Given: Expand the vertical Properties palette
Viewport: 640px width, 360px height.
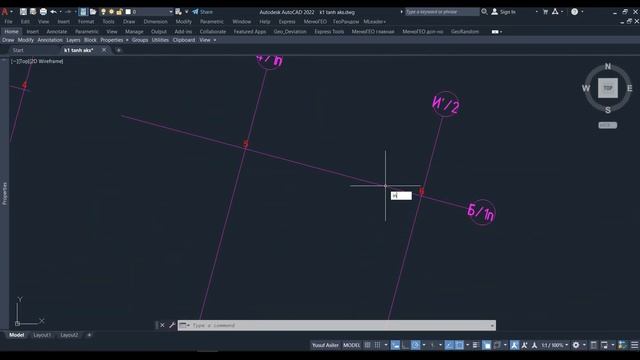Looking at the screenshot, I should 4,193.
